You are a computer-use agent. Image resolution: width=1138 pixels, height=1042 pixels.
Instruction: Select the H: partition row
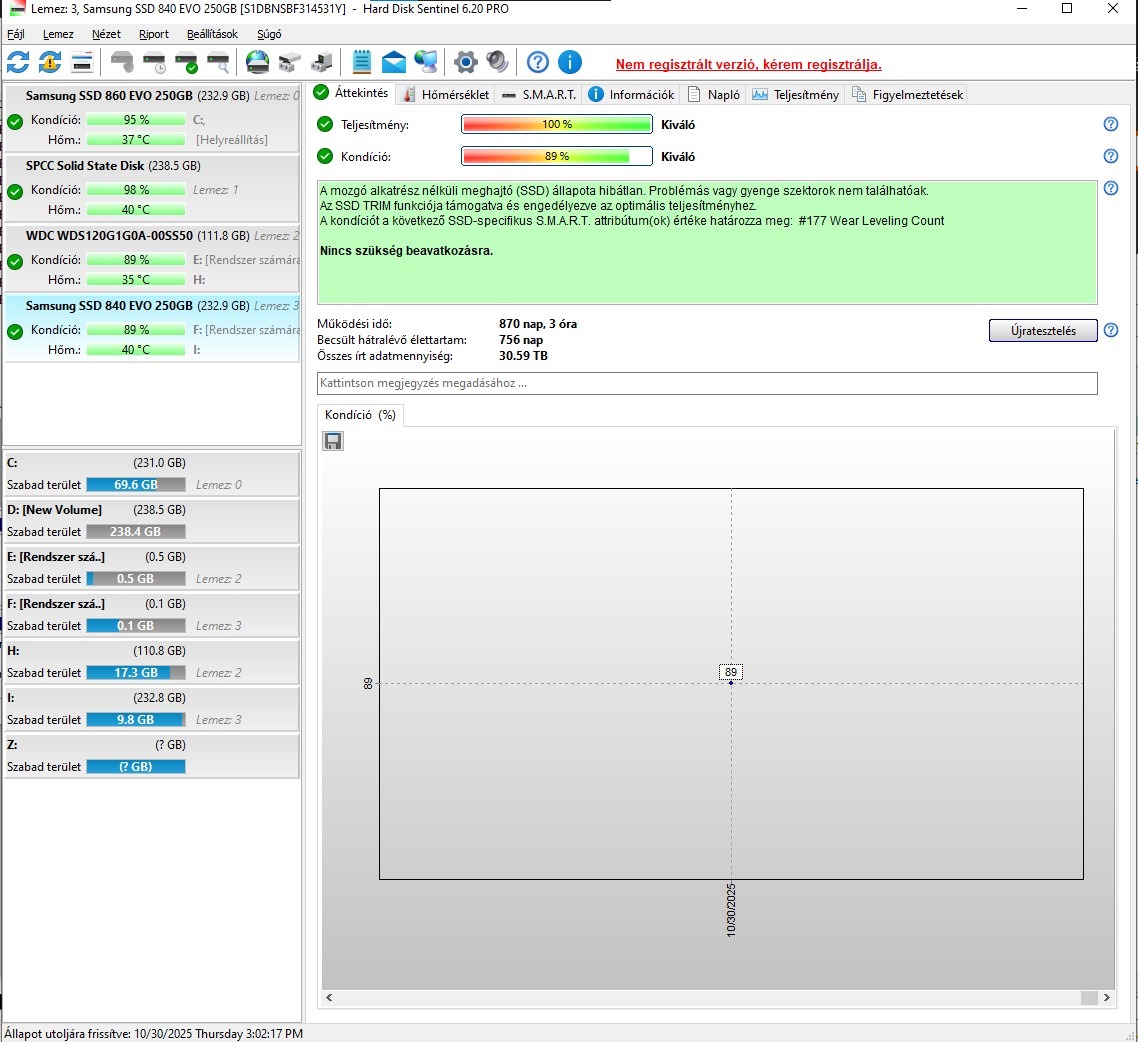point(152,661)
